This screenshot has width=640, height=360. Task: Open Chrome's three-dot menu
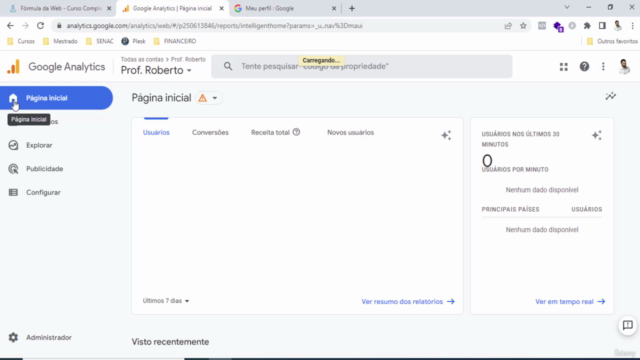633,26
